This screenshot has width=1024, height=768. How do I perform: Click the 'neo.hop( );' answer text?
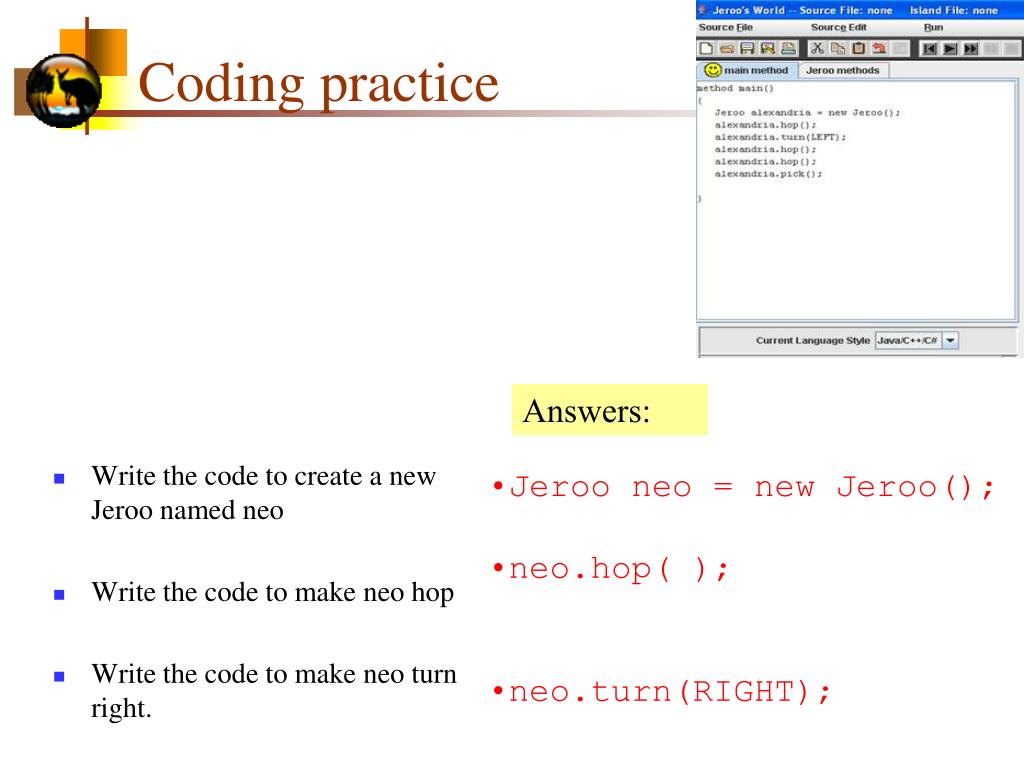pos(618,569)
